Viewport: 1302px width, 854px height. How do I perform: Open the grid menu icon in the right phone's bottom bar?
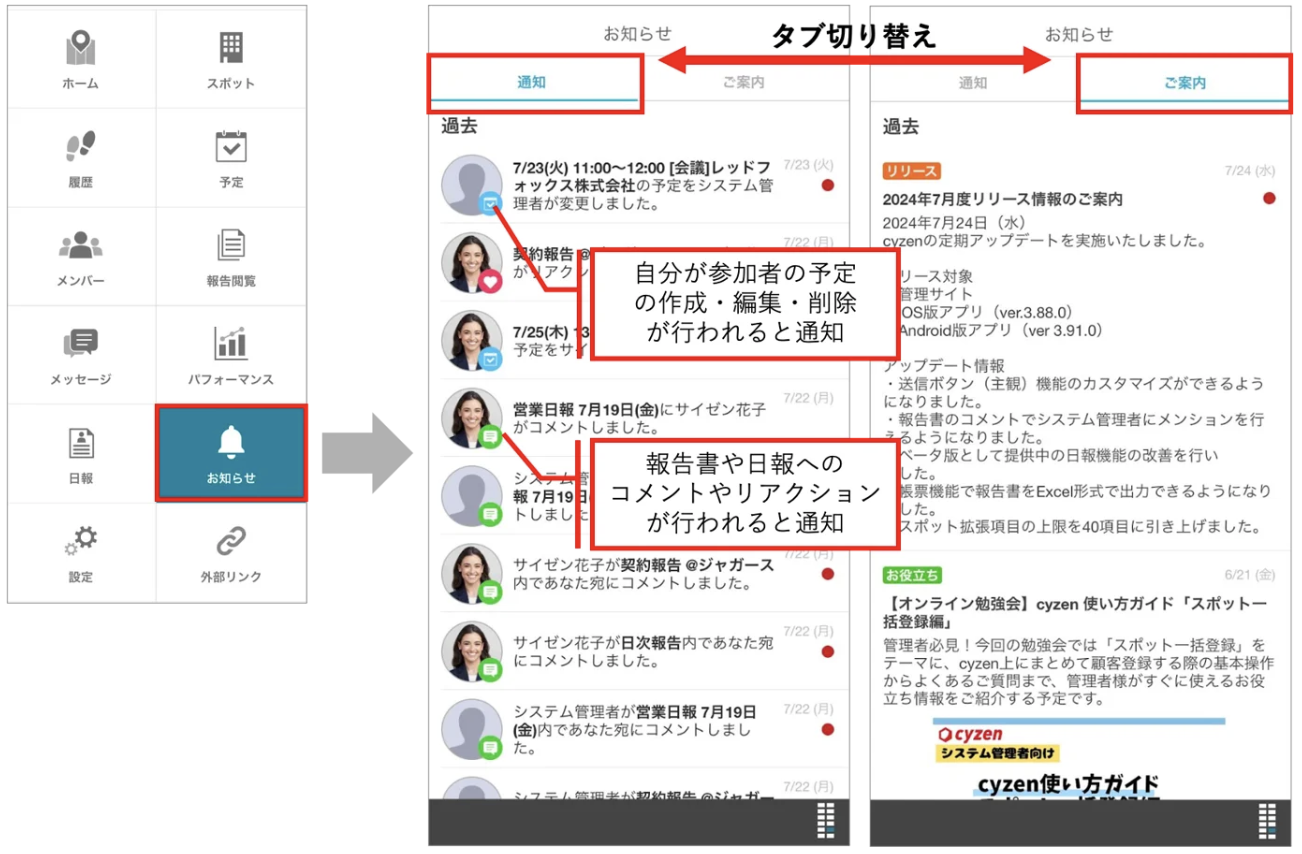(x=1267, y=820)
